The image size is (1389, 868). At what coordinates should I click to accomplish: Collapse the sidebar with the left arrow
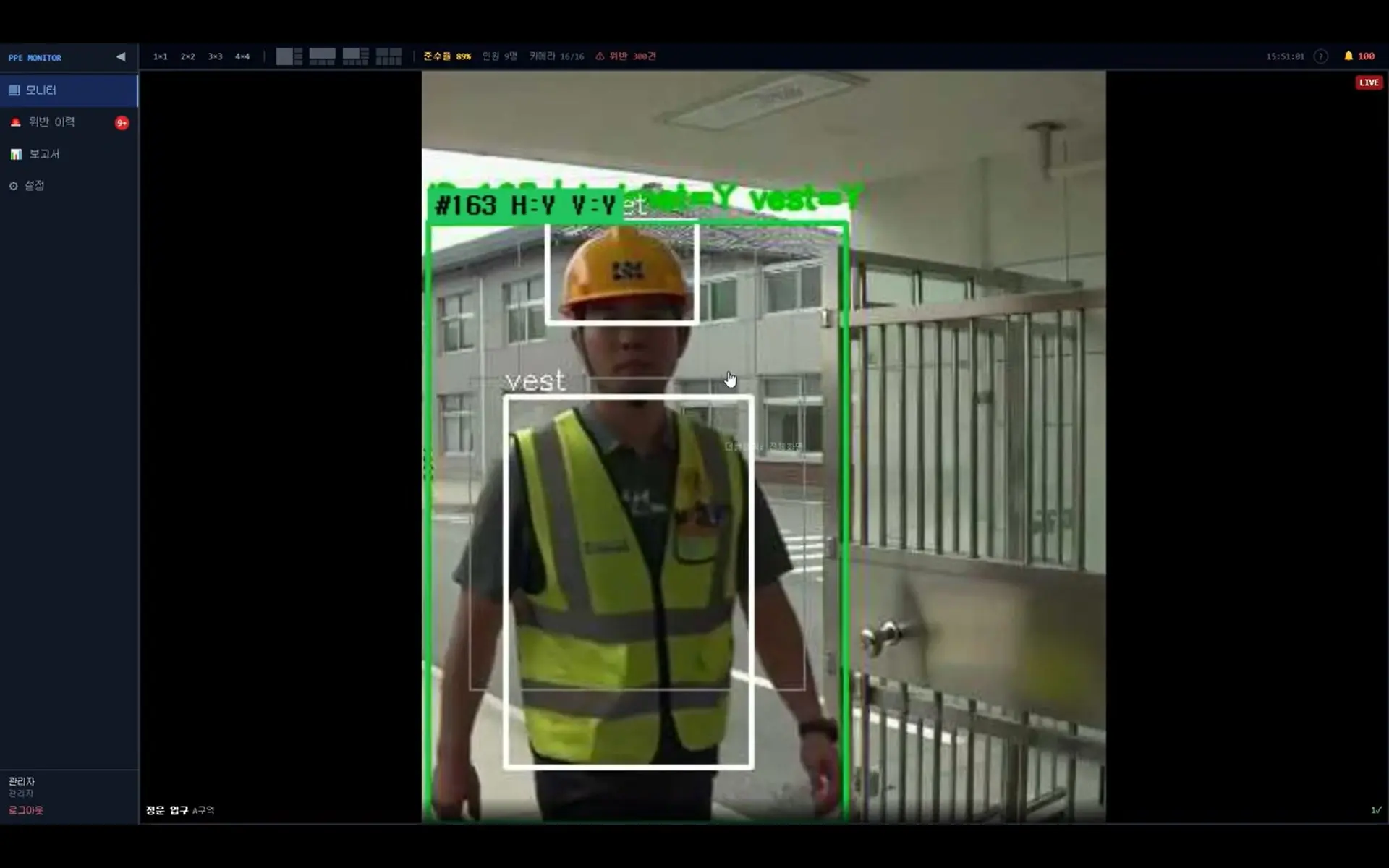(121, 56)
